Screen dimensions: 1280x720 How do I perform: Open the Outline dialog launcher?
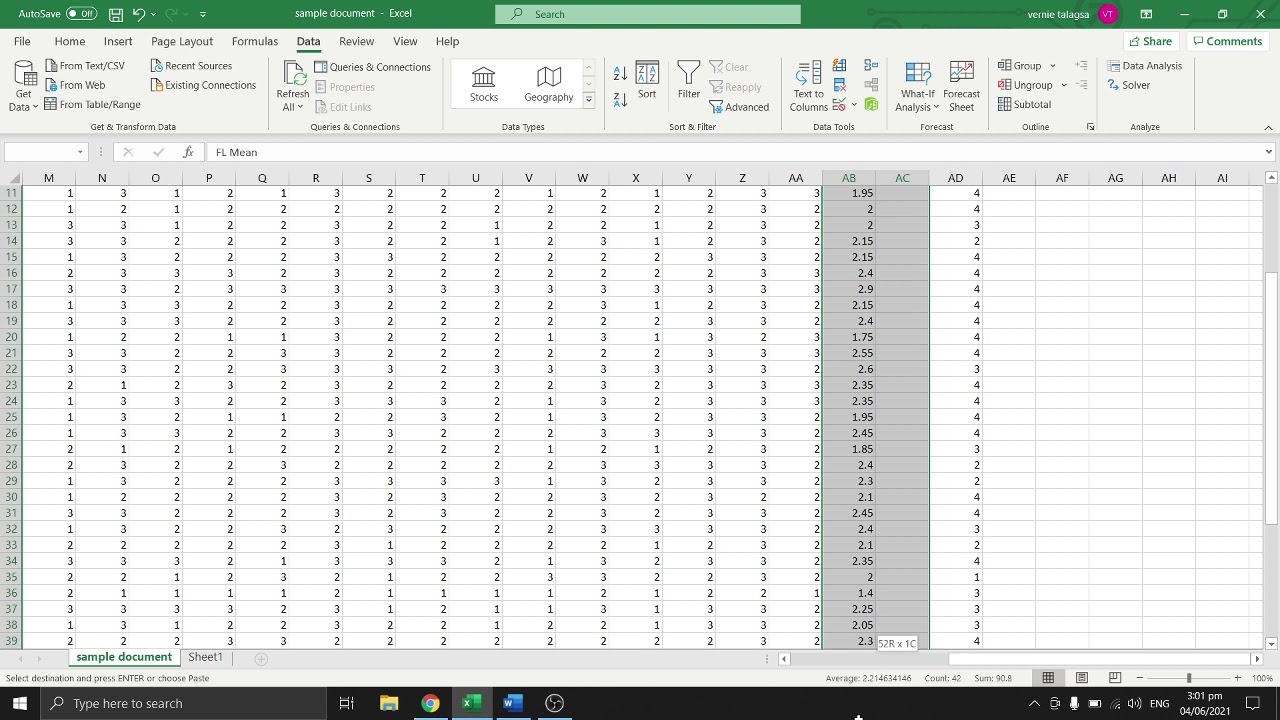click(1090, 127)
